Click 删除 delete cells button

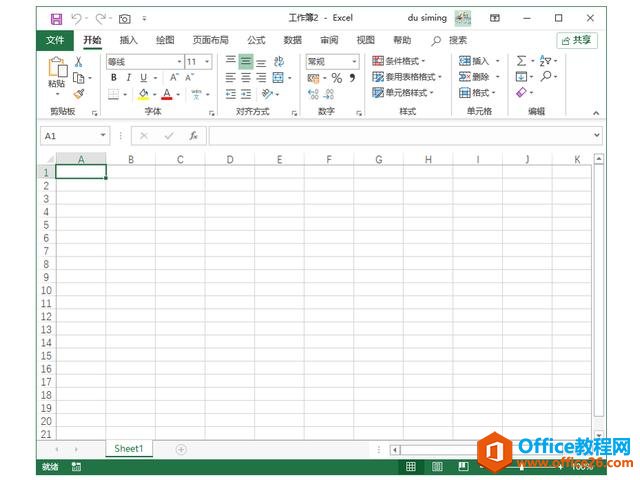point(474,77)
